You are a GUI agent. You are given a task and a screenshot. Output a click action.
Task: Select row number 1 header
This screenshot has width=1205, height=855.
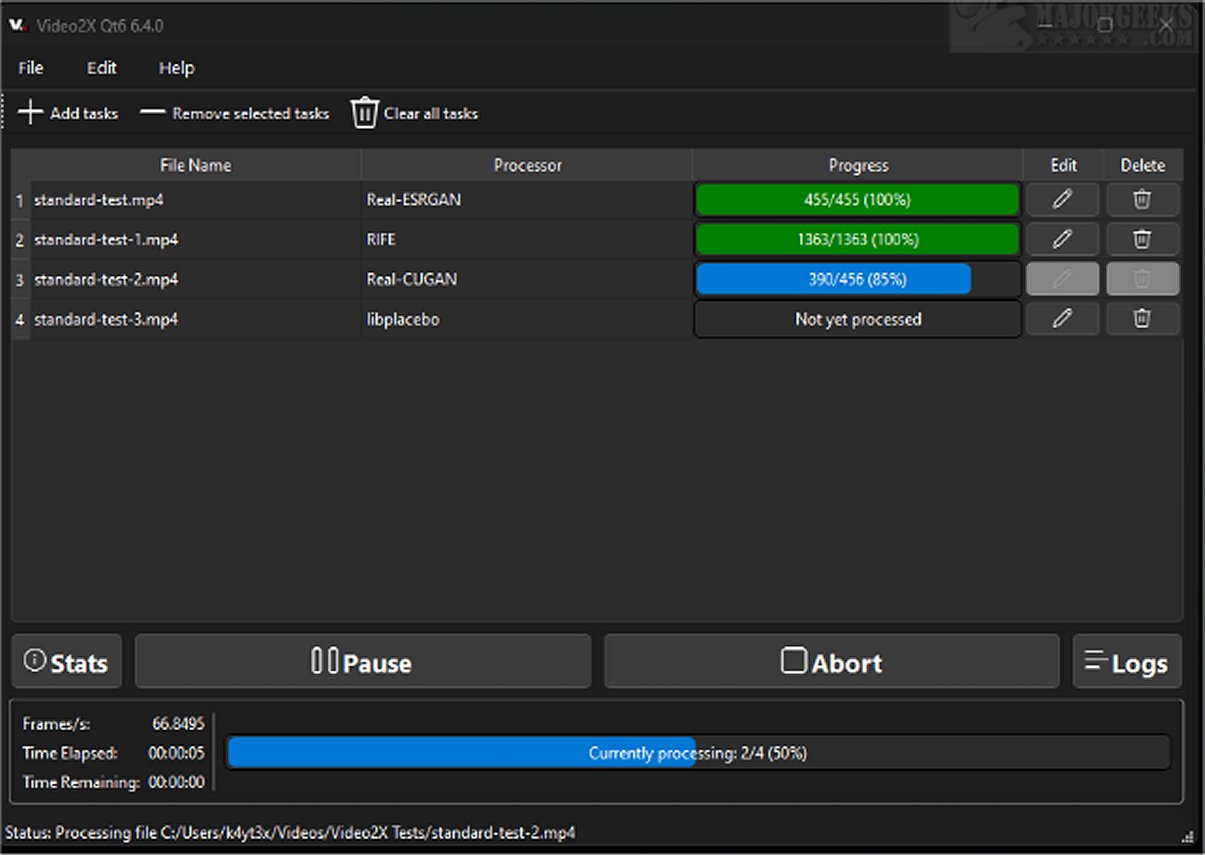[20, 200]
